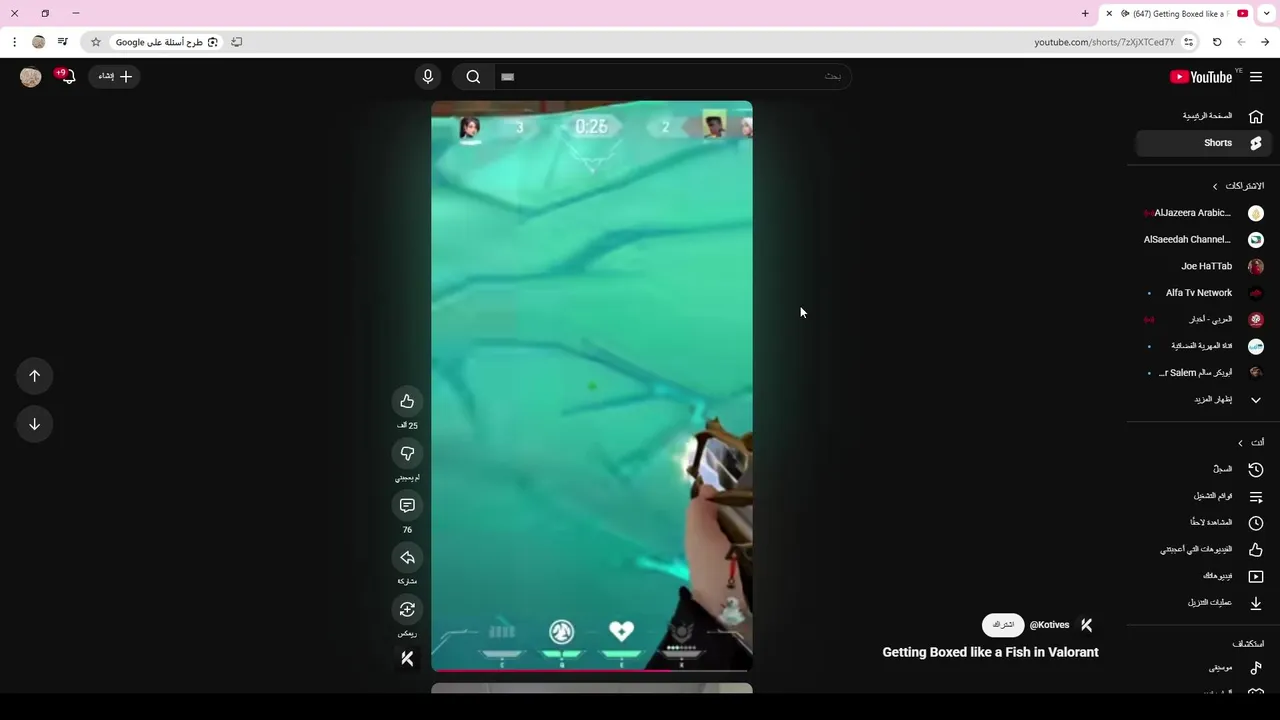Viewport: 1280px width, 720px height.
Task: Dislike the short with the thumbs-down icon
Action: [407, 453]
